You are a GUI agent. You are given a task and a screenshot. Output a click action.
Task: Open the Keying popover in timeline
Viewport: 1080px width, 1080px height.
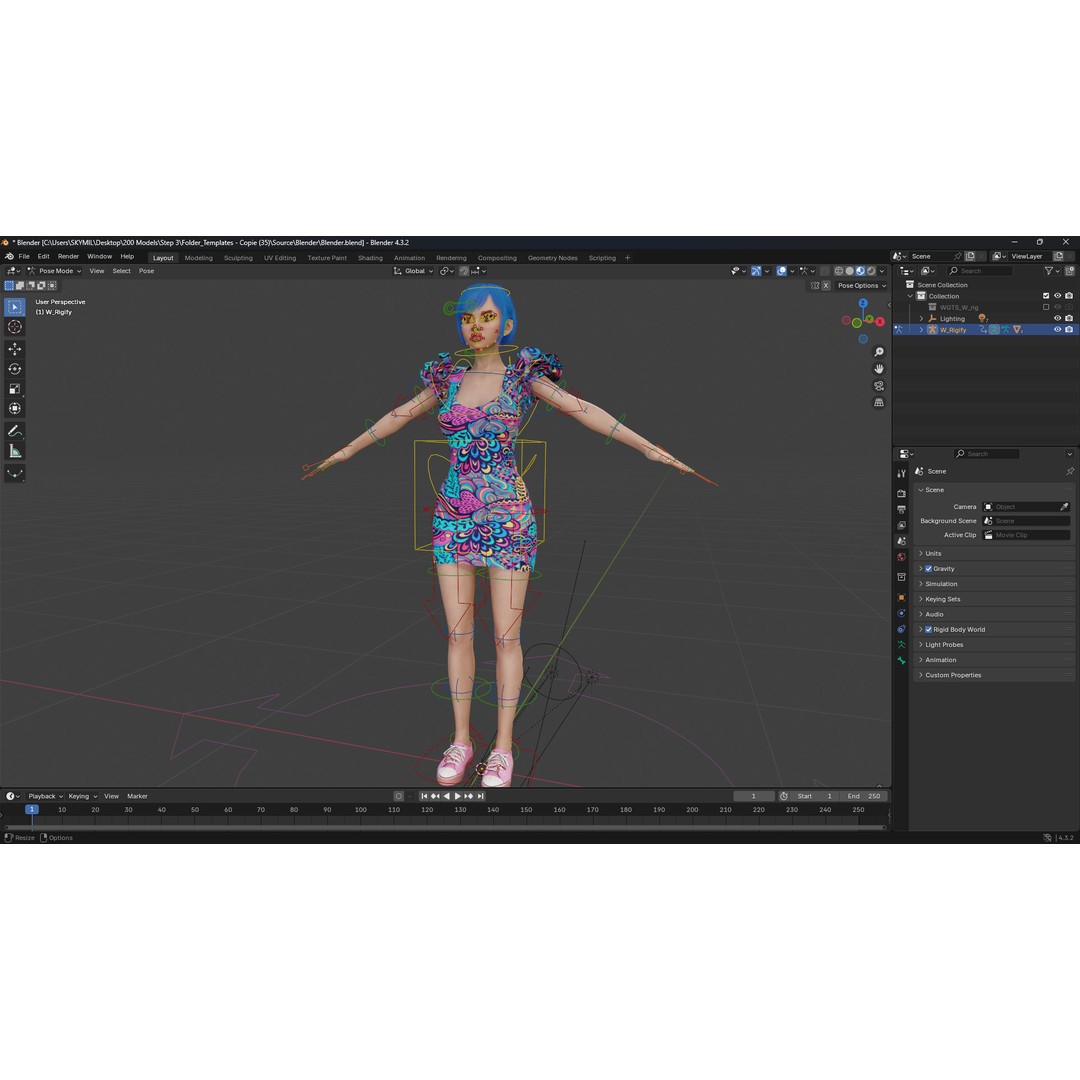[x=83, y=796]
